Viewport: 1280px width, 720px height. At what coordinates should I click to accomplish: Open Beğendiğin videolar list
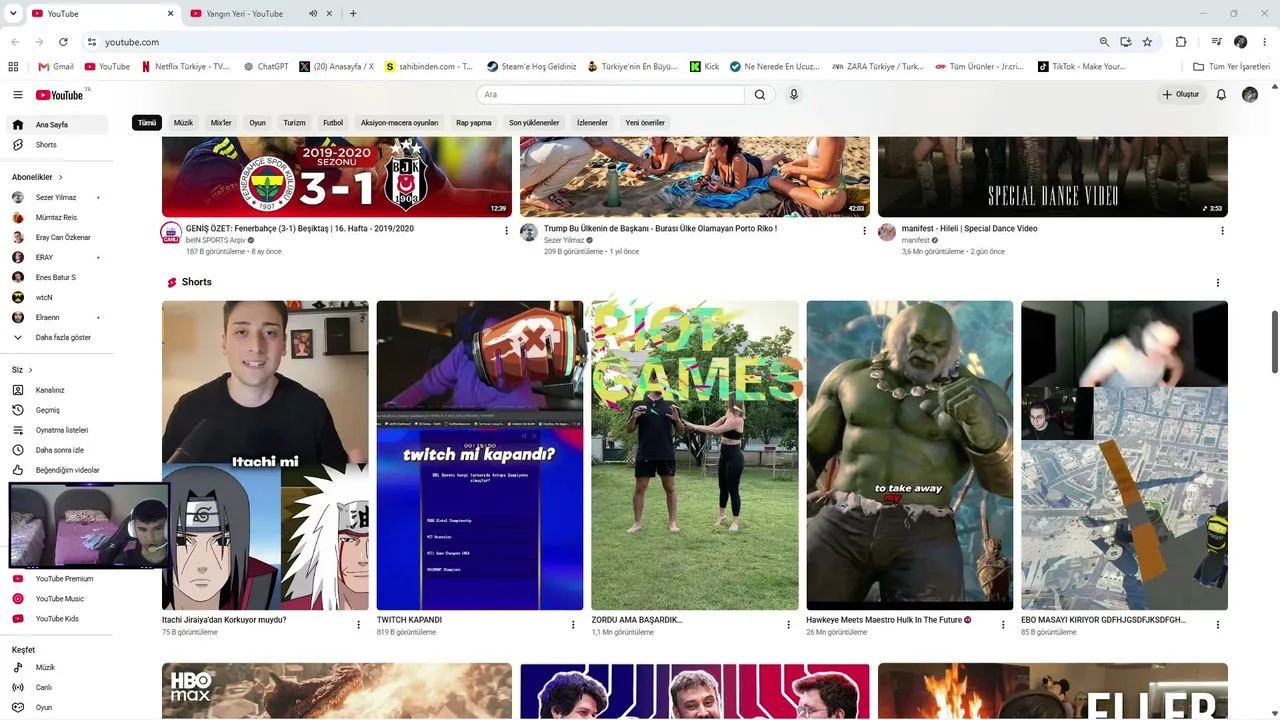click(x=56, y=470)
